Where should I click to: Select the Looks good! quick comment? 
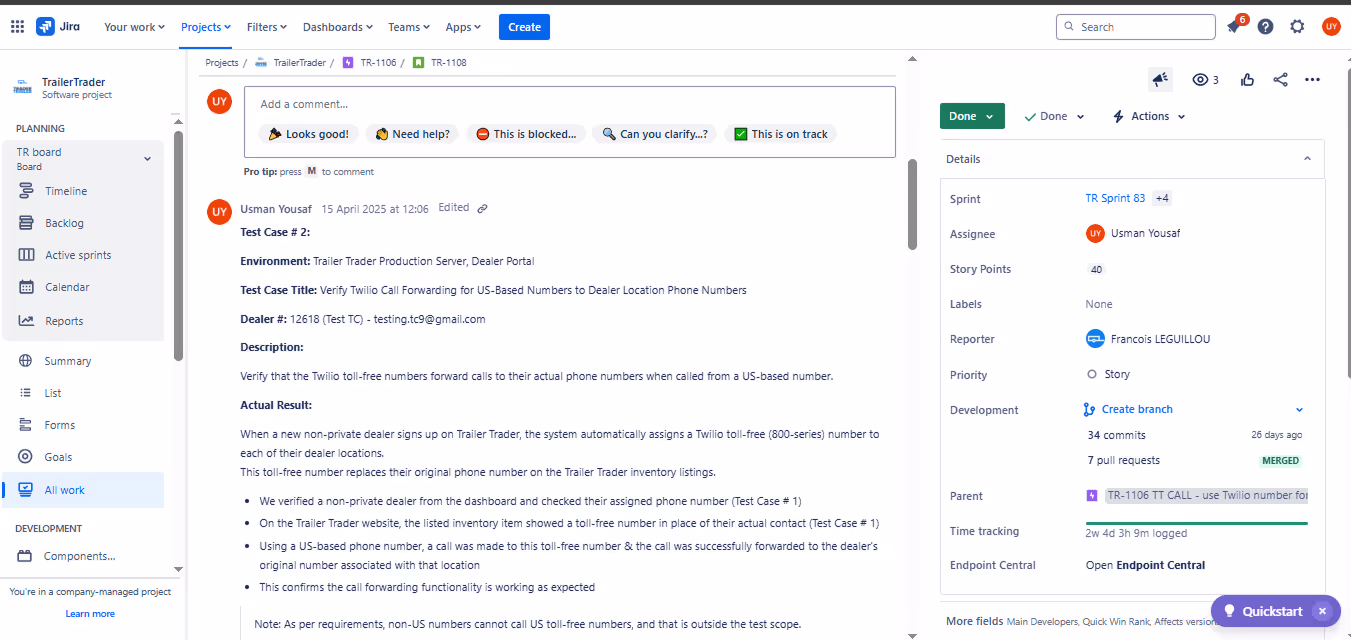click(x=308, y=134)
